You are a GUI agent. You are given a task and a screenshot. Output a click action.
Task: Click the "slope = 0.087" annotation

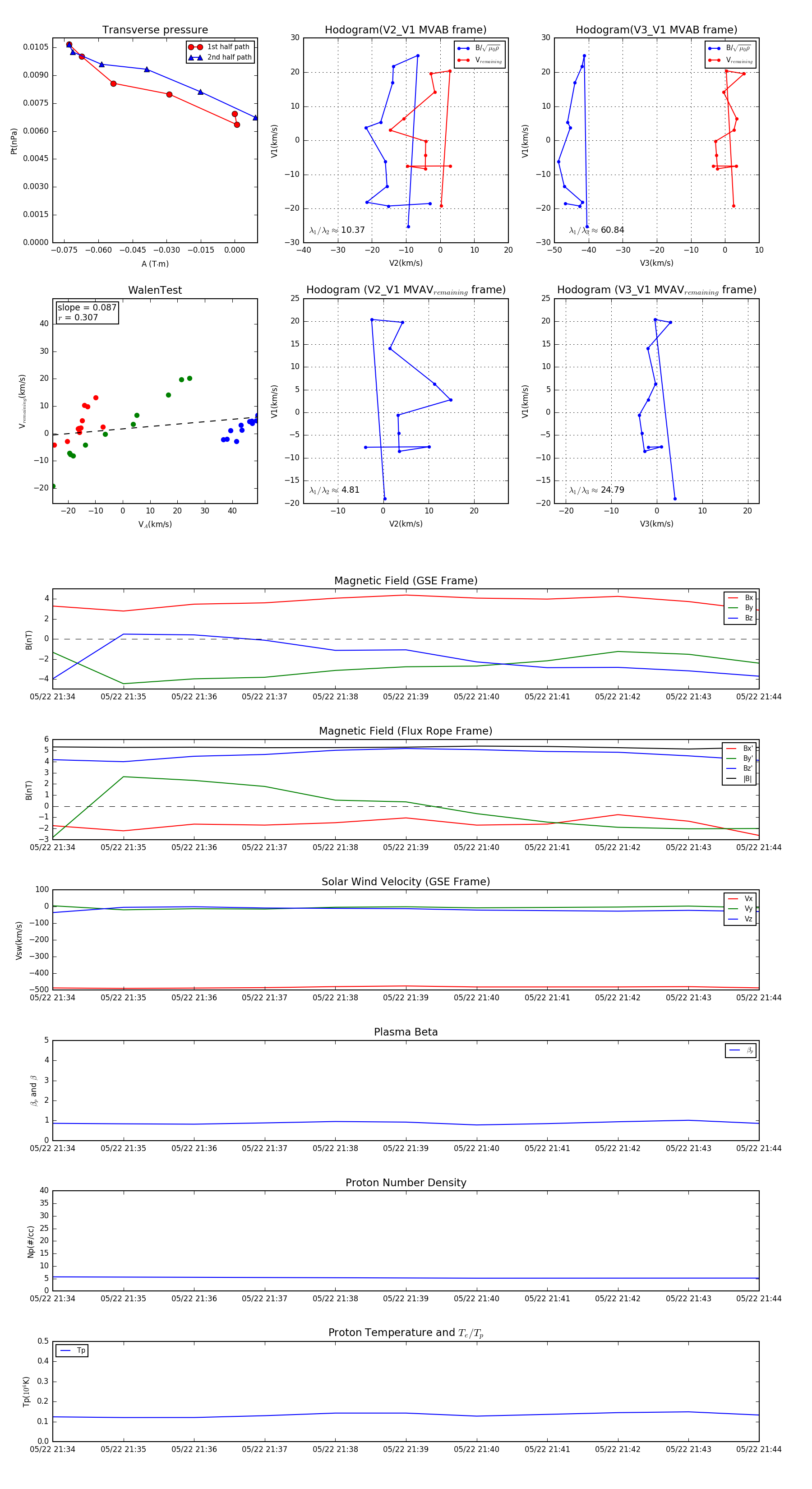pyautogui.click(x=87, y=308)
